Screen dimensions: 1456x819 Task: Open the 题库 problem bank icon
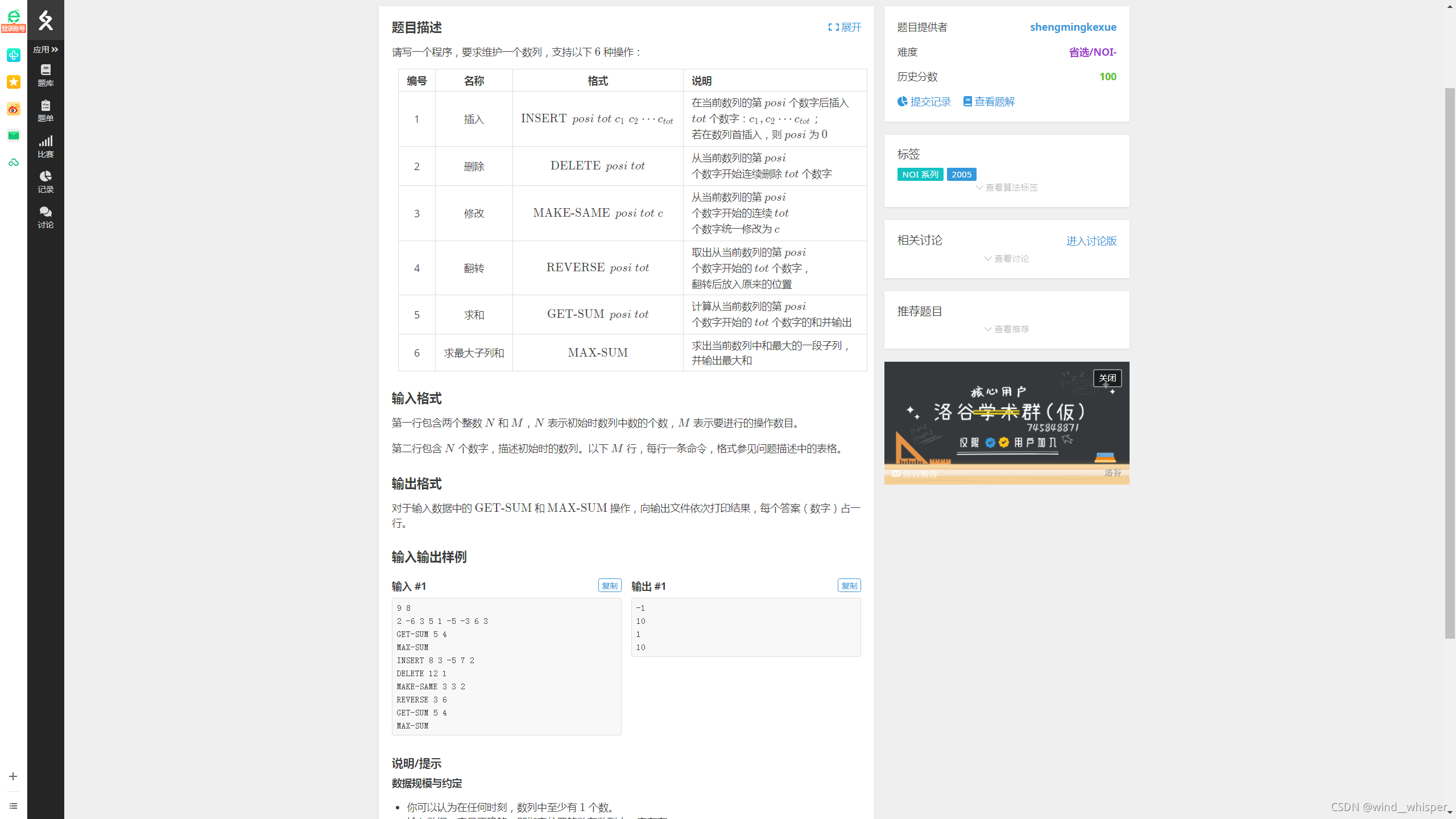click(45, 75)
